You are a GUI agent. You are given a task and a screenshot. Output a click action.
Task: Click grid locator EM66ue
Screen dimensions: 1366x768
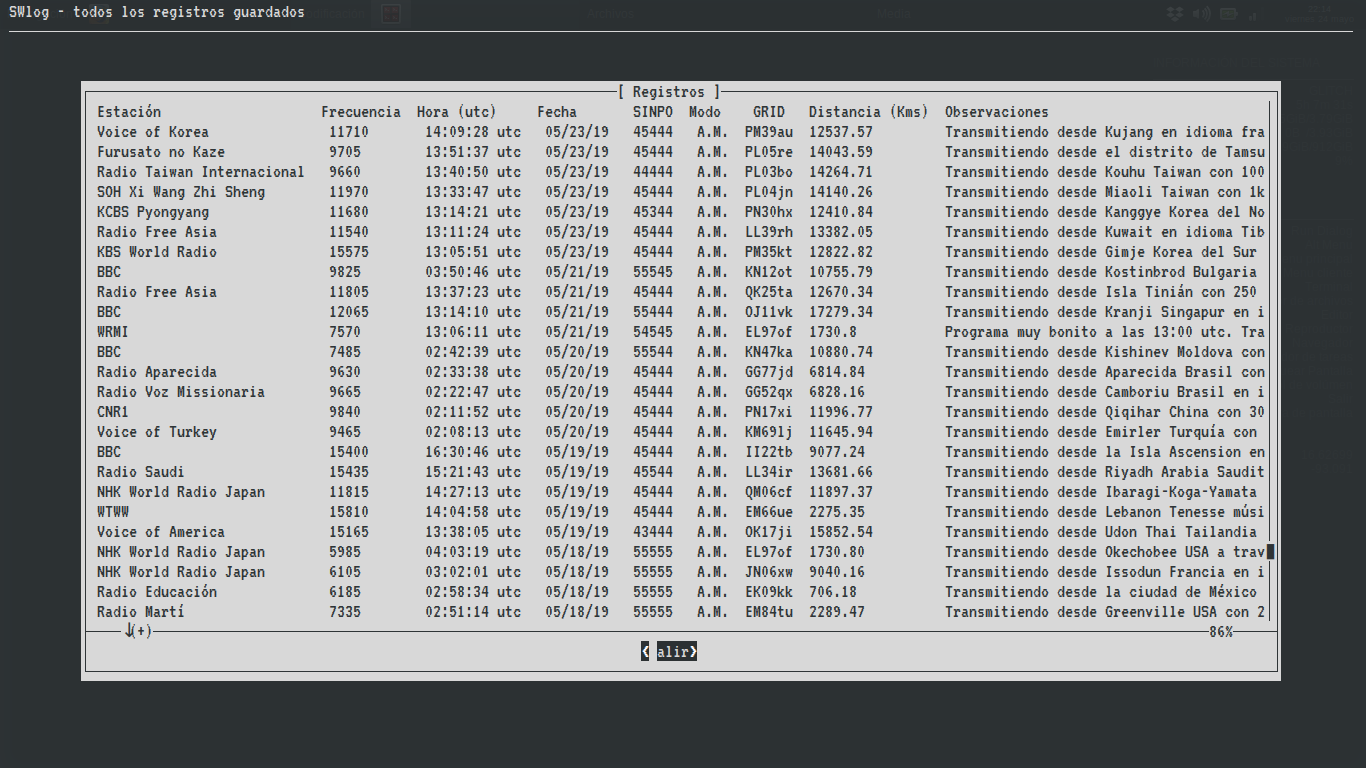769,512
